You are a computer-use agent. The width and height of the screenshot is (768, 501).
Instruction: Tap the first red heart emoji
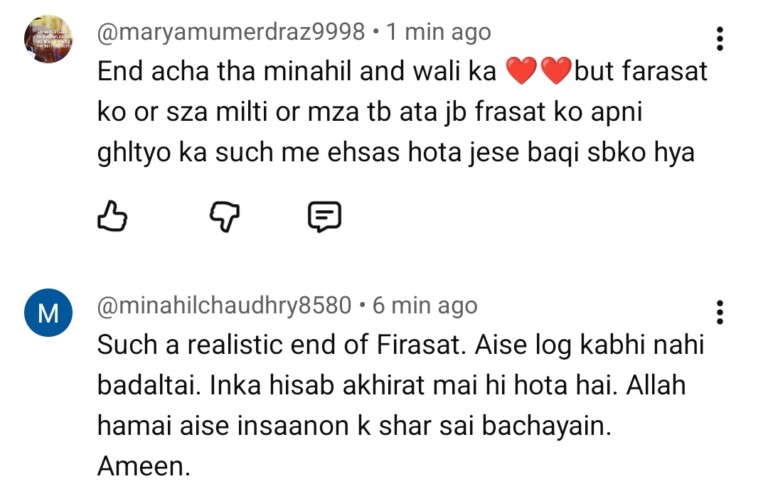point(522,71)
